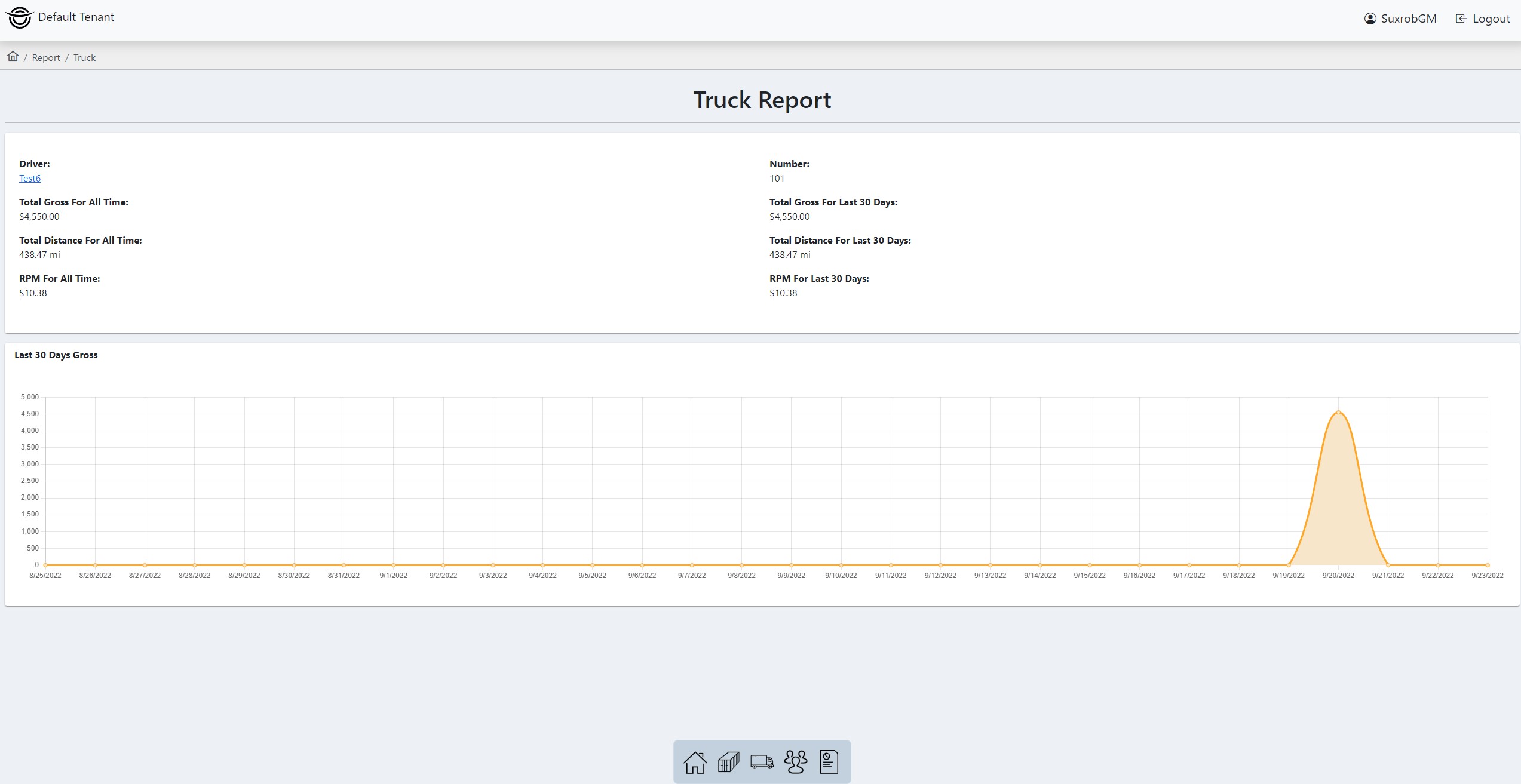
Task: Click Truck in the breadcrumb
Action: [x=84, y=58]
